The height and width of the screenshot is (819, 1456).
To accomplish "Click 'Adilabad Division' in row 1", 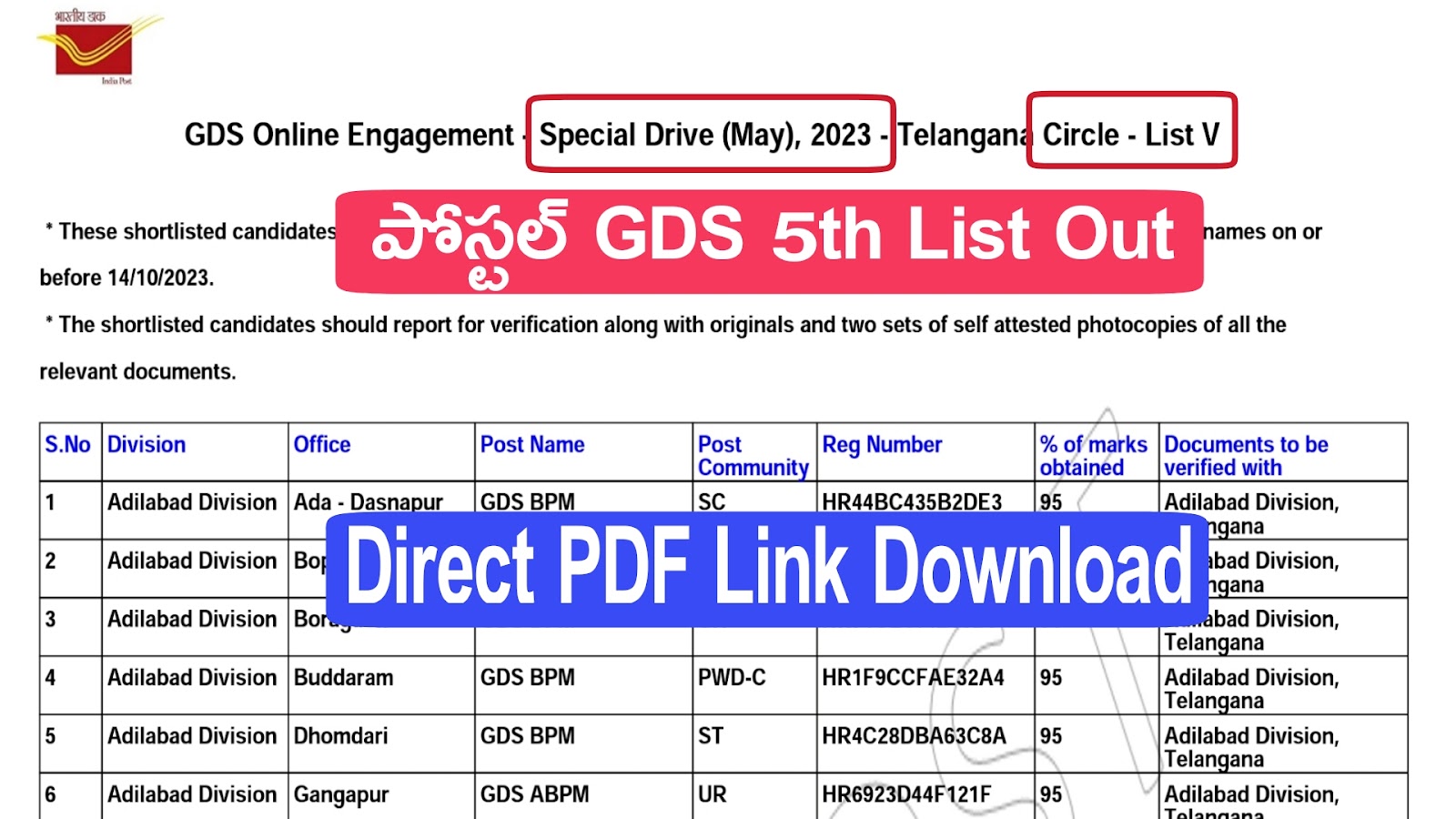I will coord(192,501).
